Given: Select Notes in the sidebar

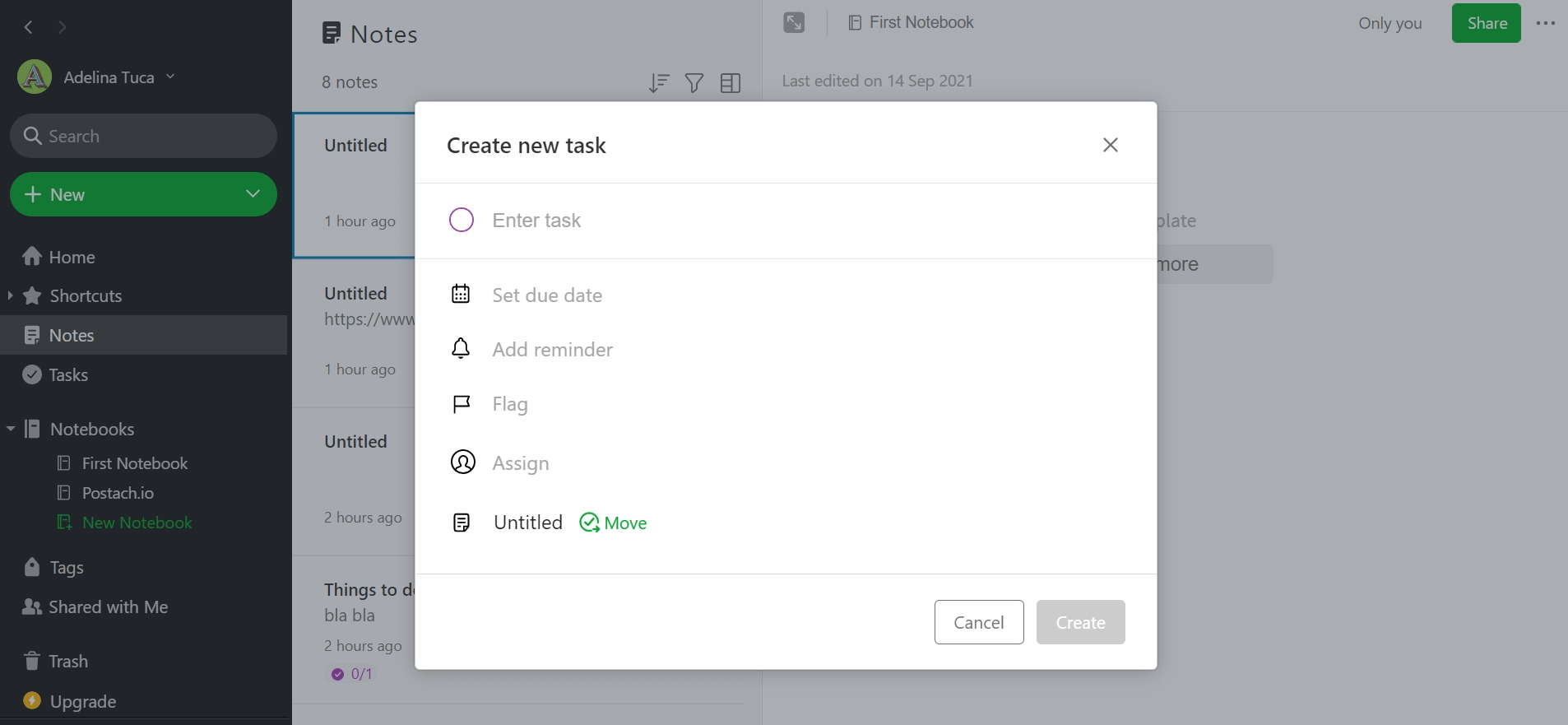Looking at the screenshot, I should pyautogui.click(x=144, y=335).
